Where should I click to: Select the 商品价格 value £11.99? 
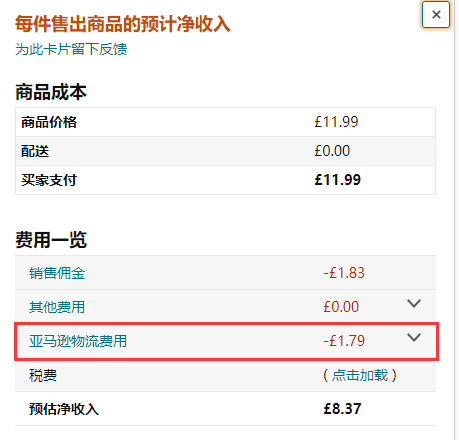(336, 122)
